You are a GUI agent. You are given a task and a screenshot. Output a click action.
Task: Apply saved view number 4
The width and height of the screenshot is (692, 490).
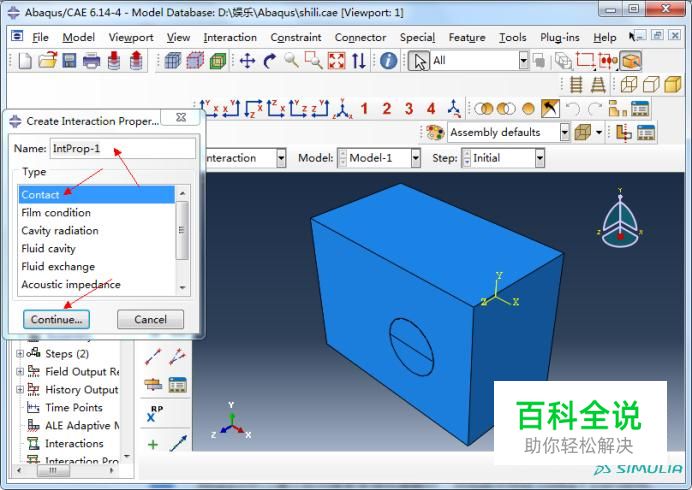(431, 109)
